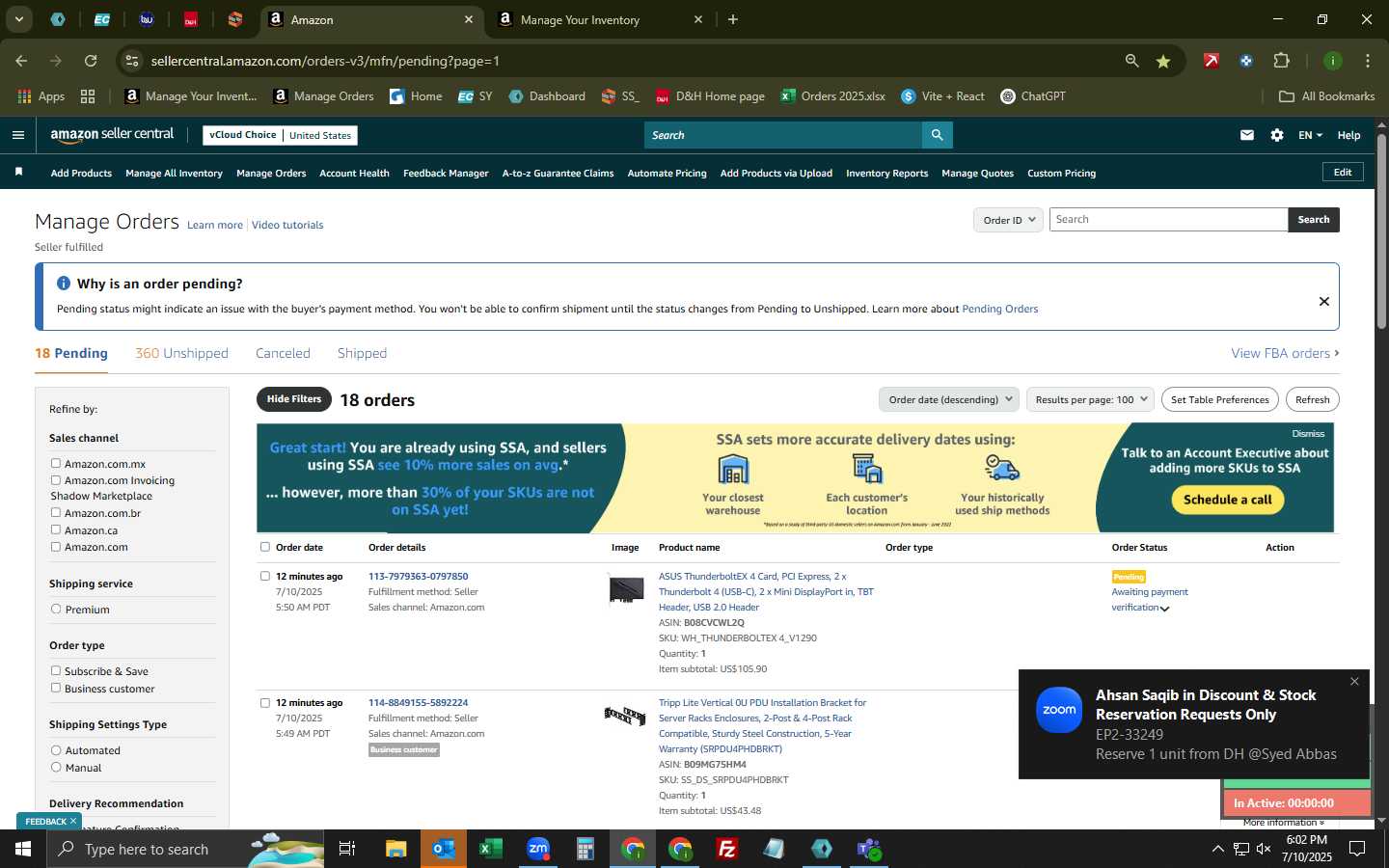This screenshot has width=1389, height=868.
Task: Switch to the Canceled orders tab
Action: [283, 353]
